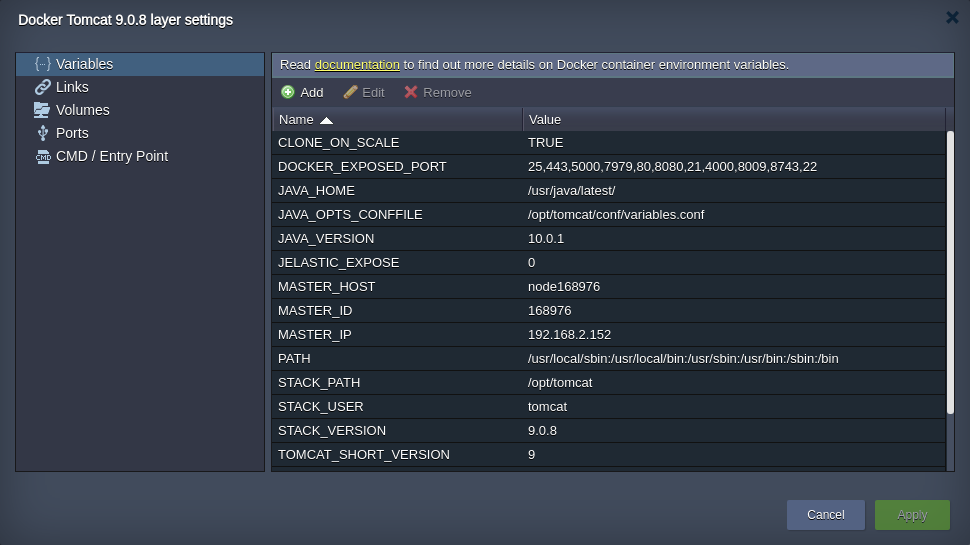Viewport: 970px width, 545px height.
Task: Select the MASTER_ID variable name
Action: click(315, 311)
